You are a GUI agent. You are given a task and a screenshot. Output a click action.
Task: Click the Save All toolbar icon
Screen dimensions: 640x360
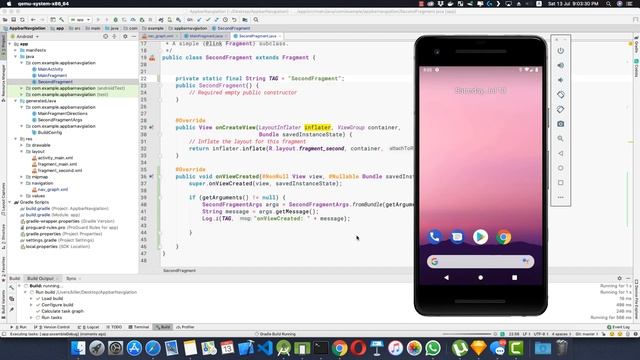click(13, 20)
